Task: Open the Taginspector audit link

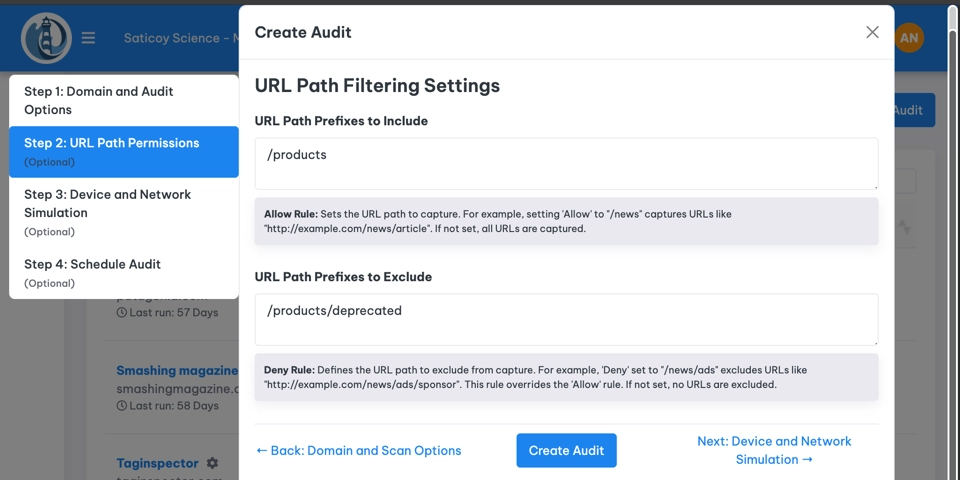Action: pos(159,463)
